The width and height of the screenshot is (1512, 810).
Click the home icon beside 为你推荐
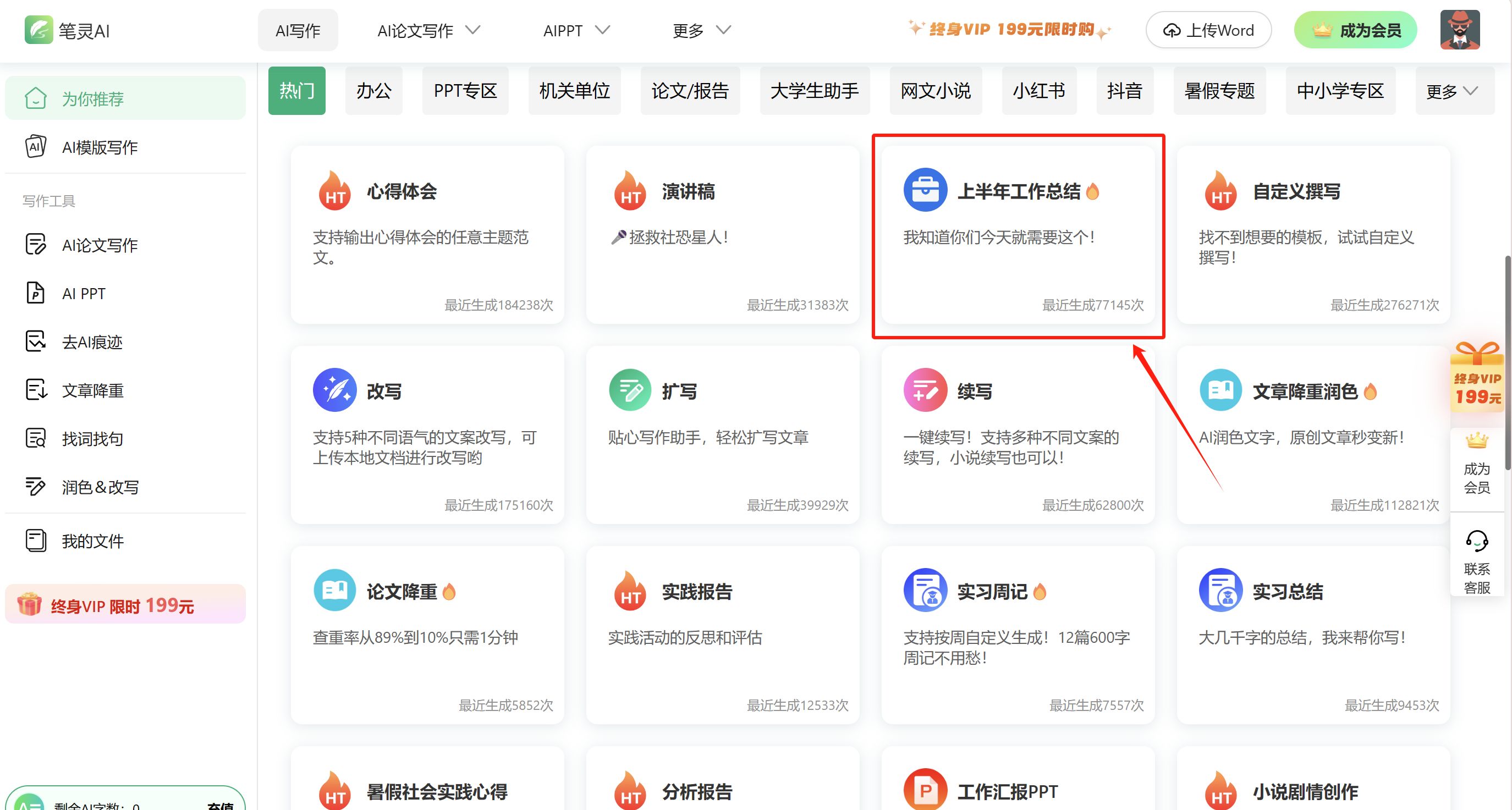tap(35, 98)
